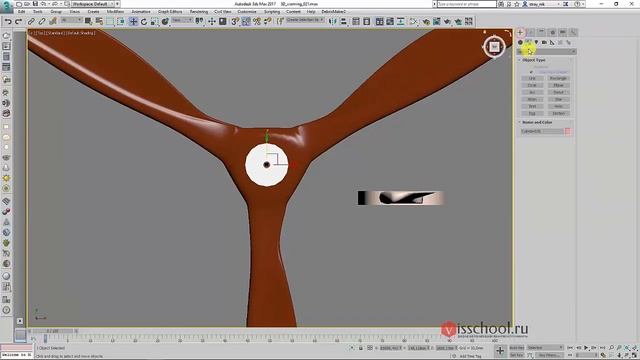640x360 pixels.
Task: Click the Line shape button
Action: pyautogui.click(x=532, y=78)
